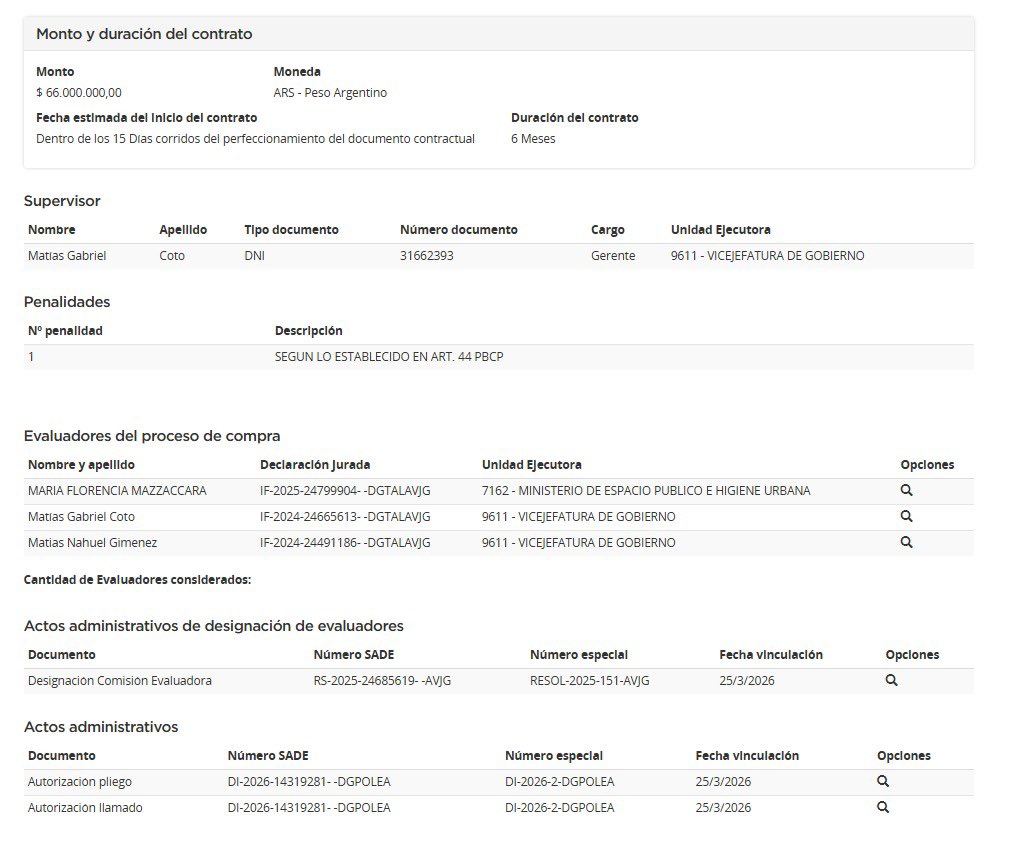Select Autorización pliego document name
This screenshot has width=1017, height=842.
[x=80, y=782]
